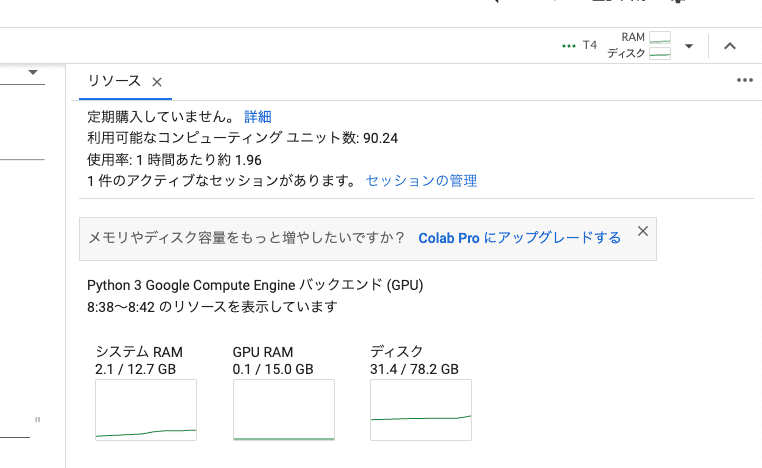762x468 pixels.
Task: Click Colab Pro にアップグレードする link
Action: (519, 238)
